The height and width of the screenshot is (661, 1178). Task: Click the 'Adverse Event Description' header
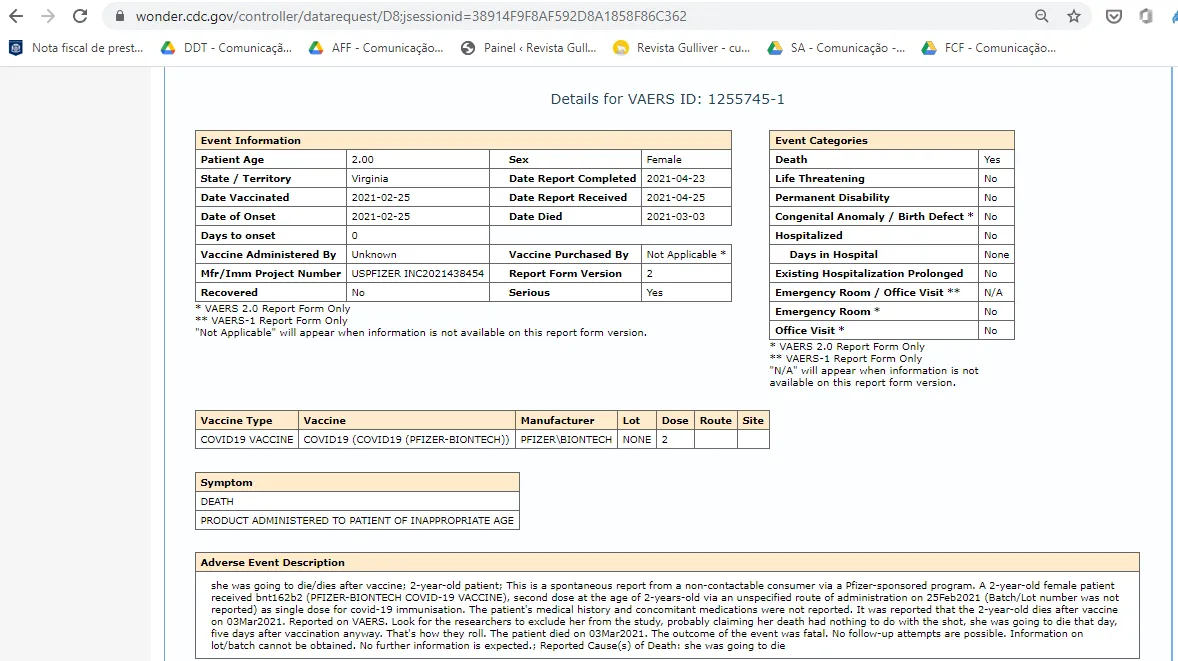[667, 563]
